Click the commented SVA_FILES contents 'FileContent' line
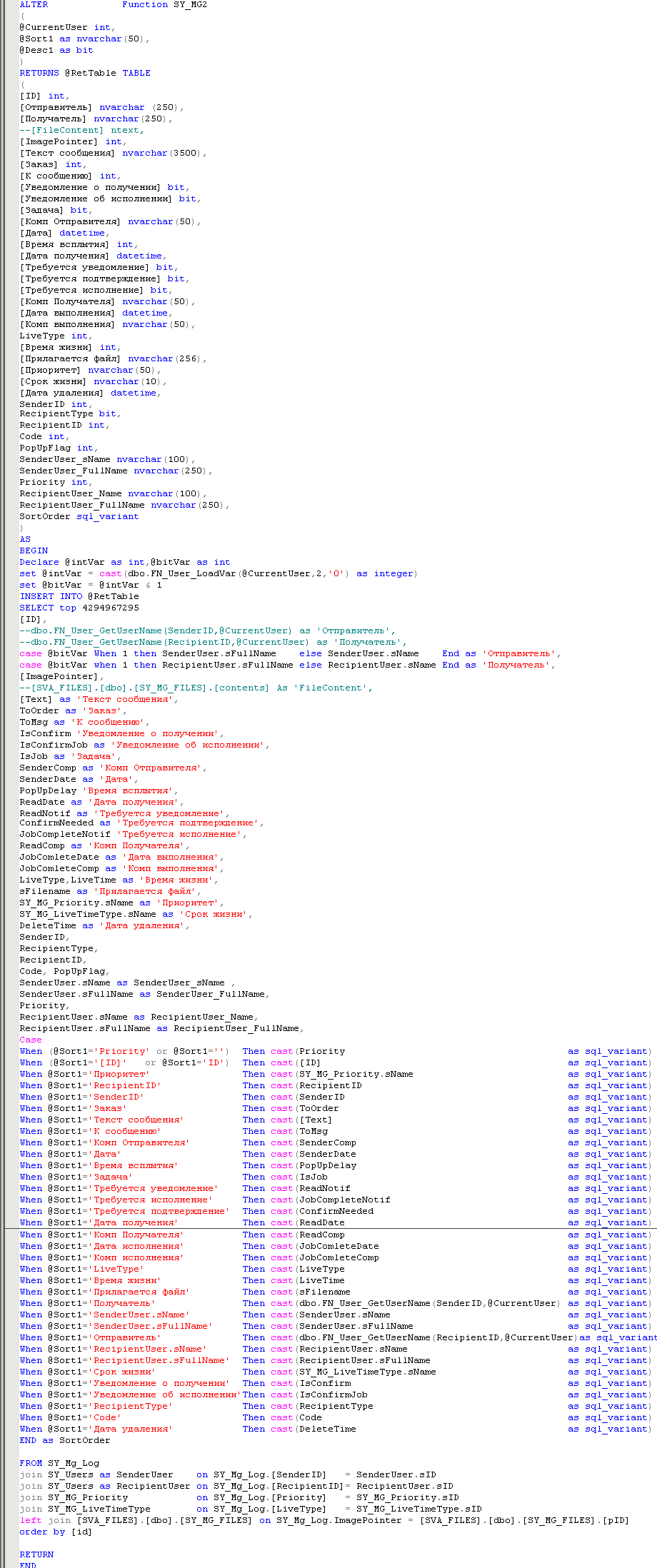657x1568 pixels. click(196, 688)
